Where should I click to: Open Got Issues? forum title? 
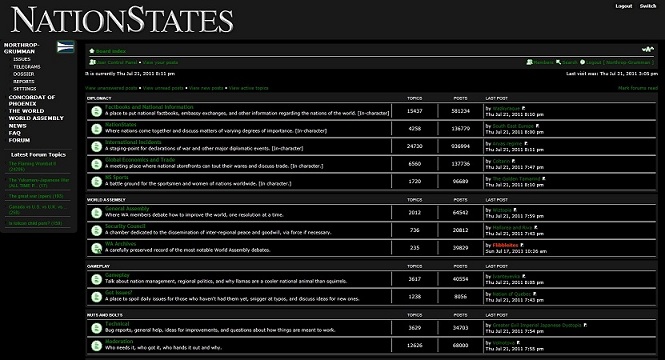tap(119, 293)
